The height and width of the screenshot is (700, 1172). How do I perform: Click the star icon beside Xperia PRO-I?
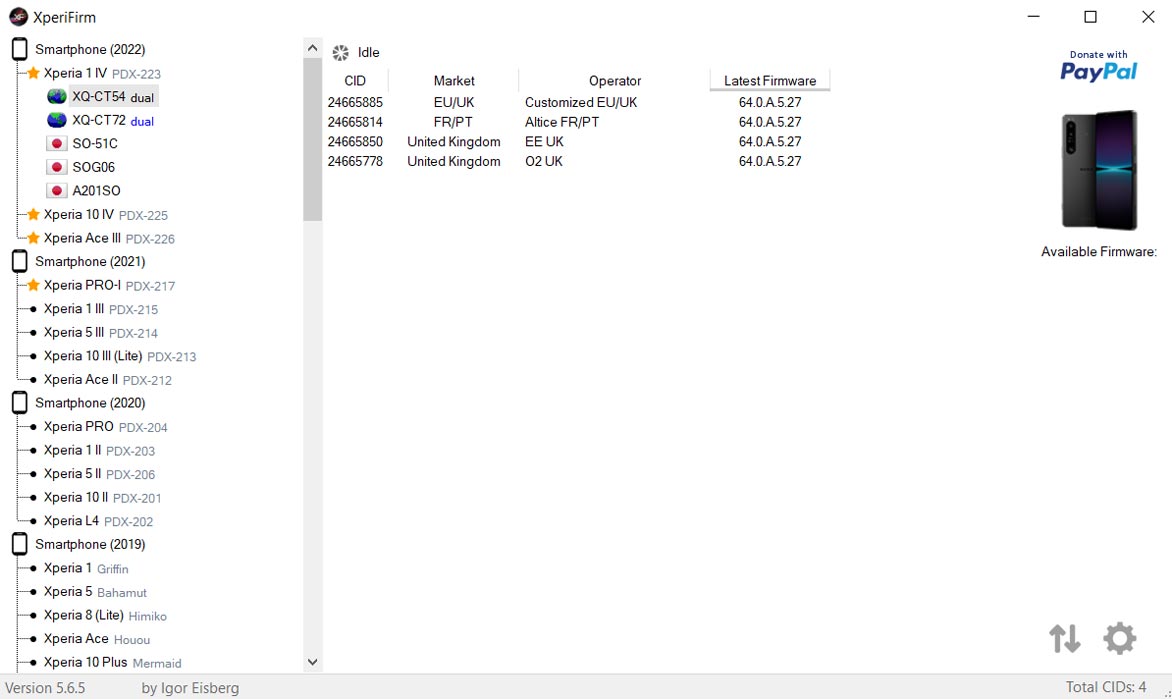click(x=34, y=285)
